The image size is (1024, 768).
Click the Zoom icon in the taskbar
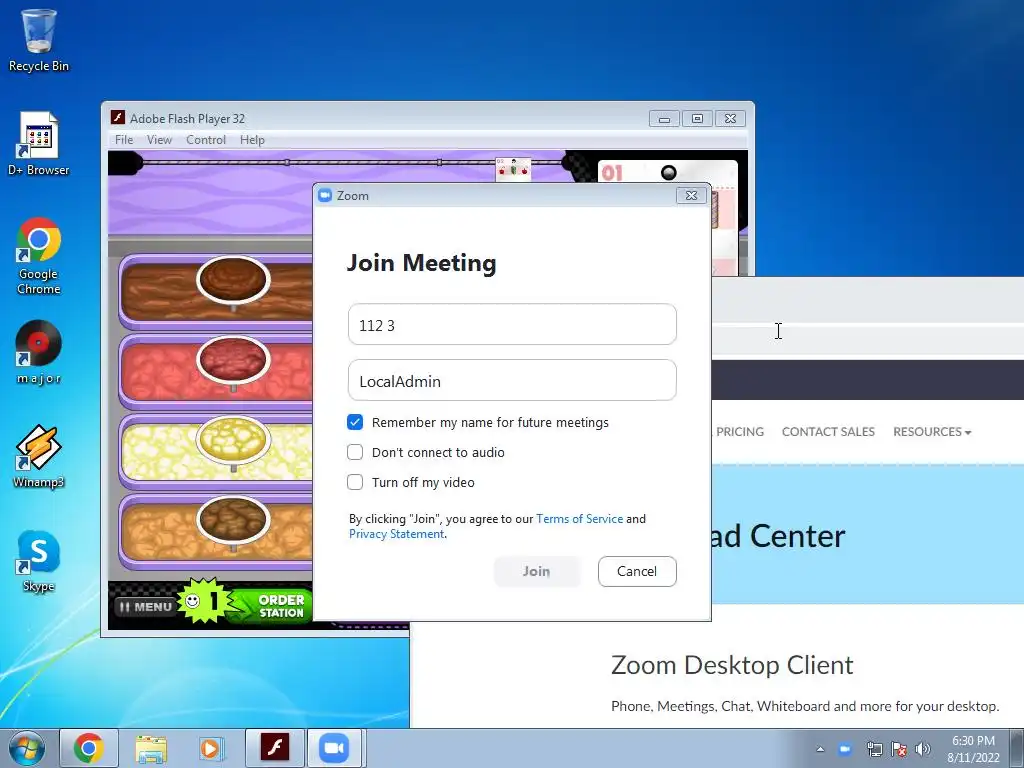334,748
